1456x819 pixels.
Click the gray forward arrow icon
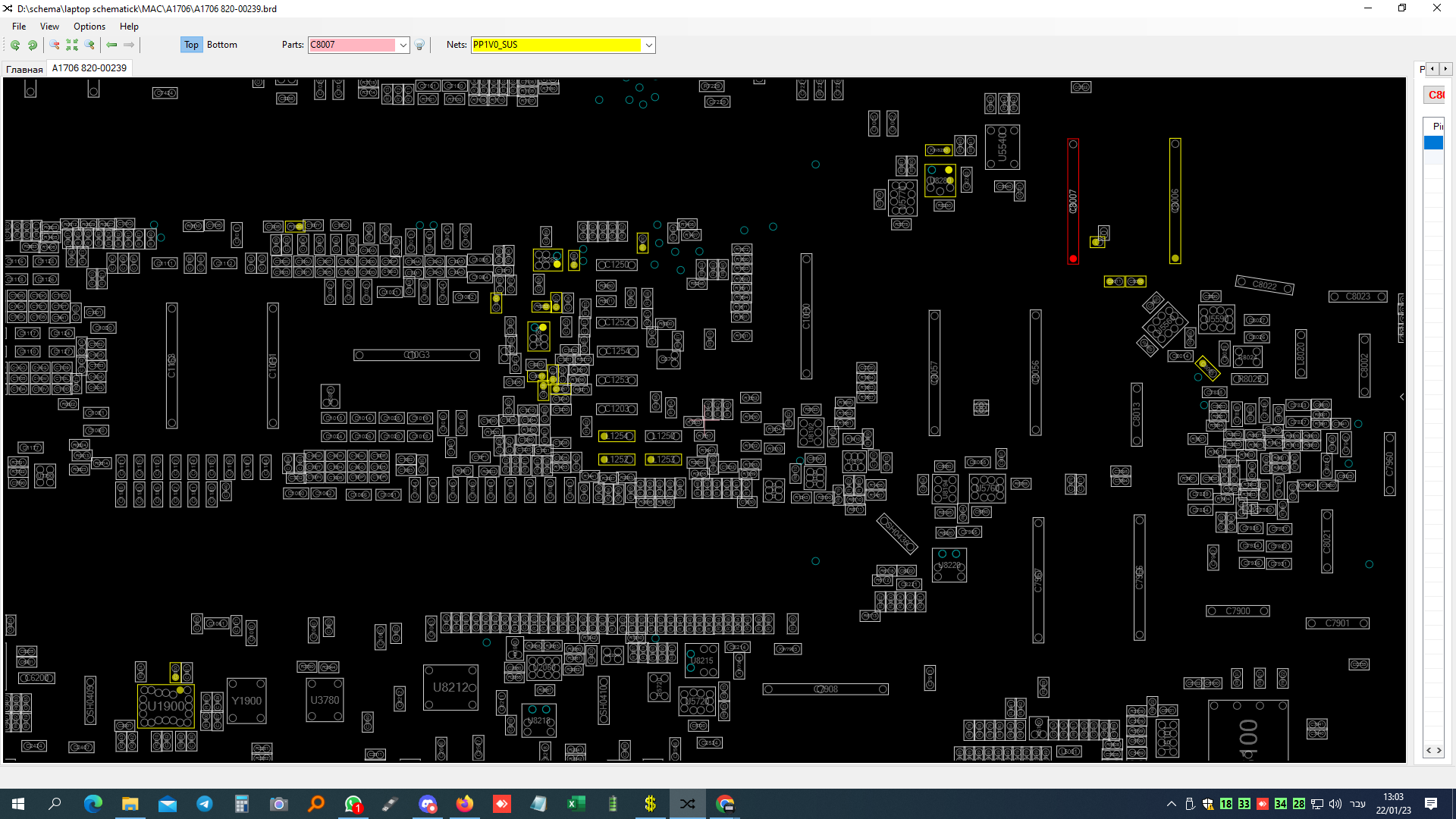129,45
